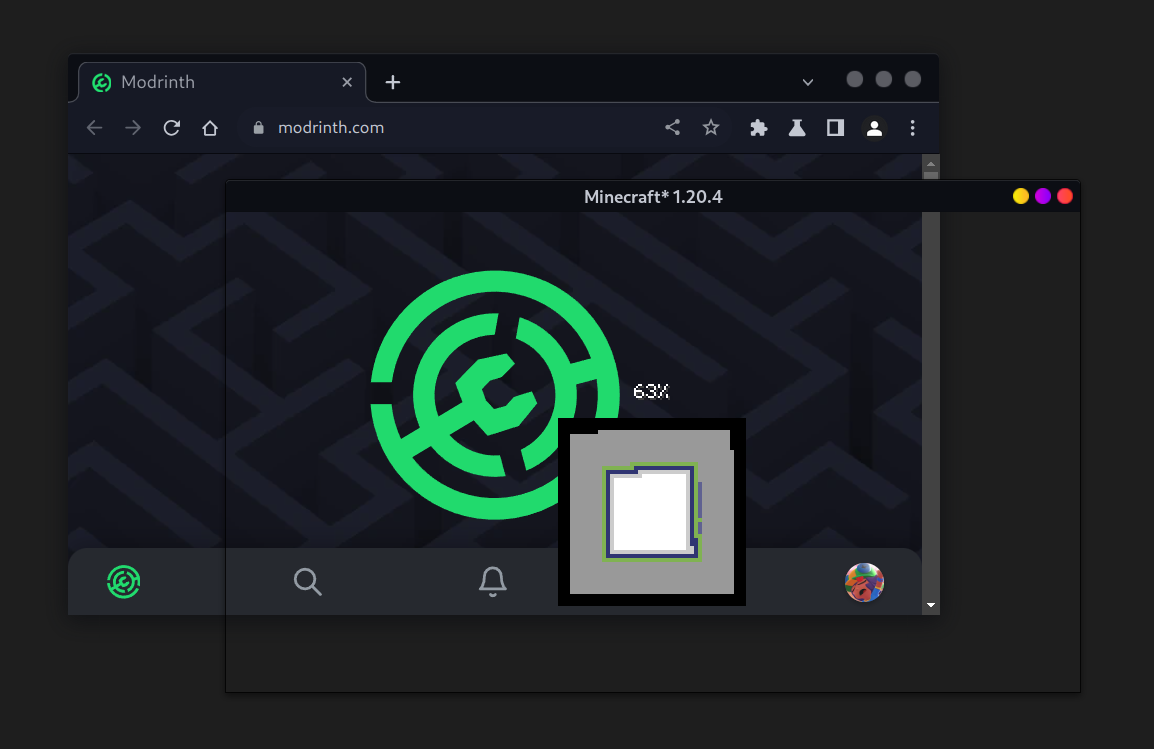Go to the browser home page

(x=210, y=128)
